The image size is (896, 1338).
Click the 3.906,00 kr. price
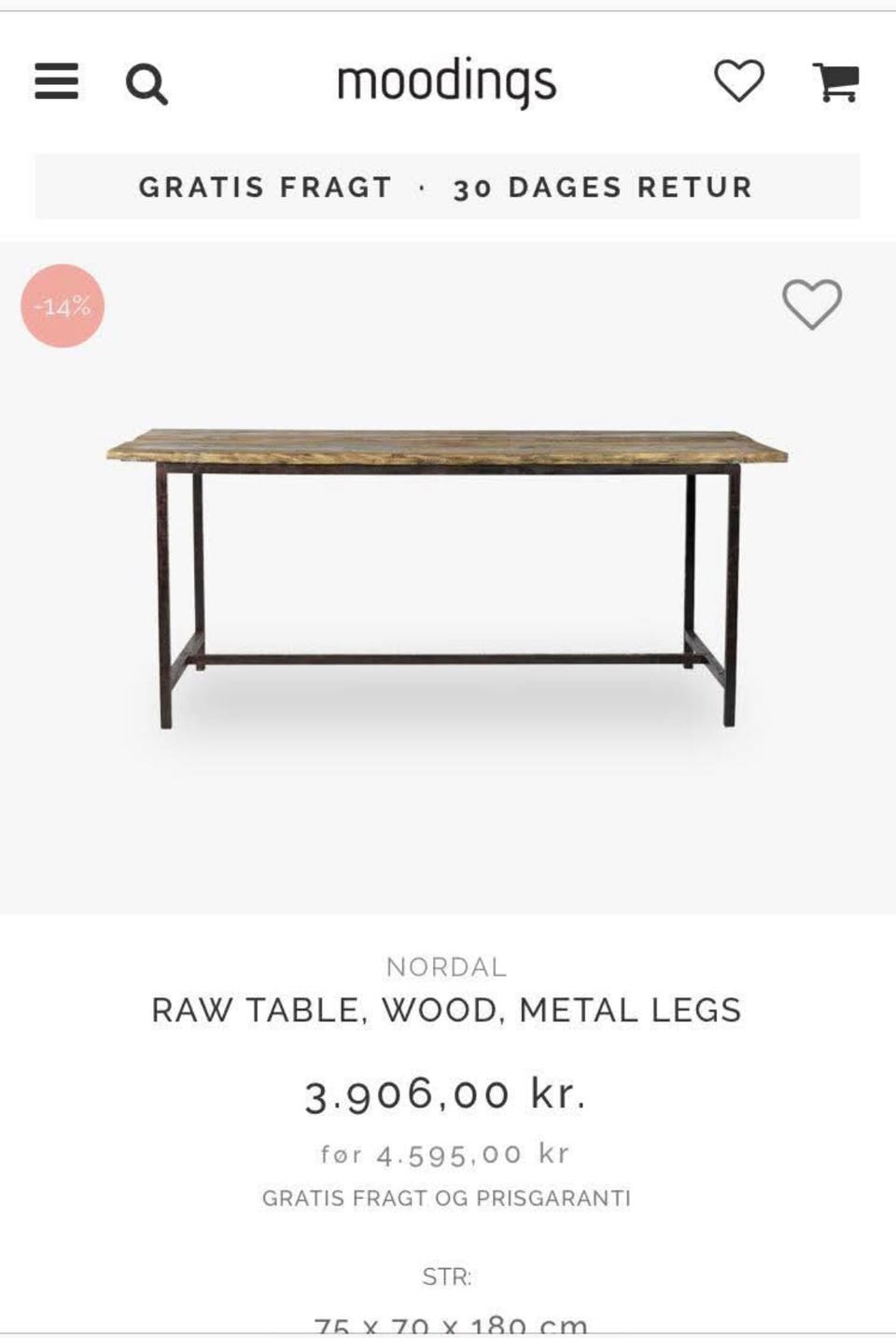click(446, 1093)
